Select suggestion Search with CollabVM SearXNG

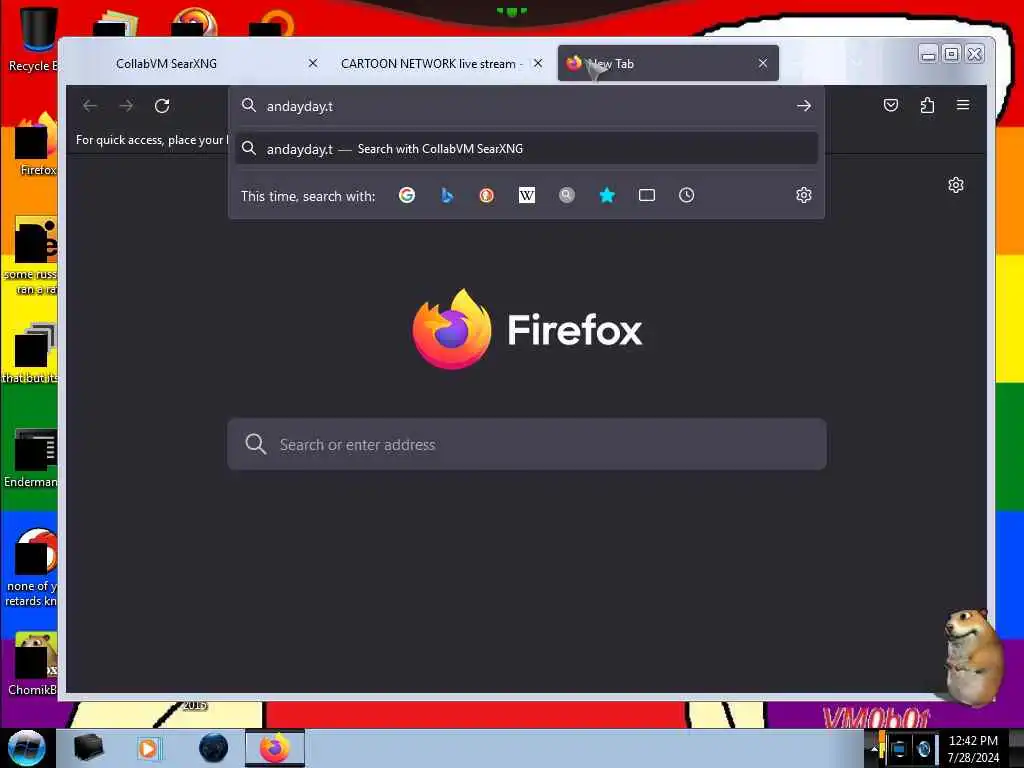[x=526, y=149]
